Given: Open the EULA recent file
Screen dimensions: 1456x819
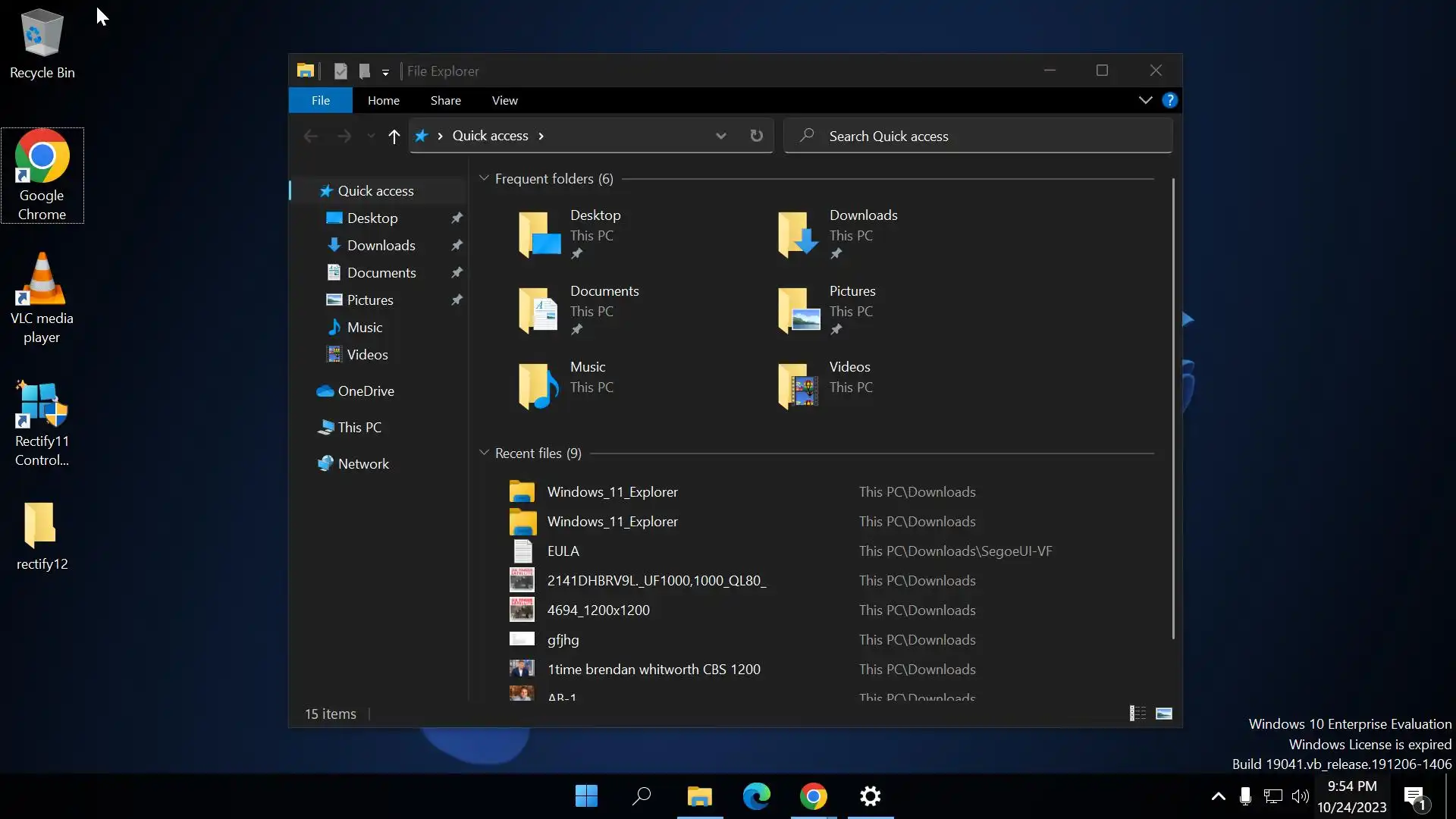Looking at the screenshot, I should click(x=563, y=551).
